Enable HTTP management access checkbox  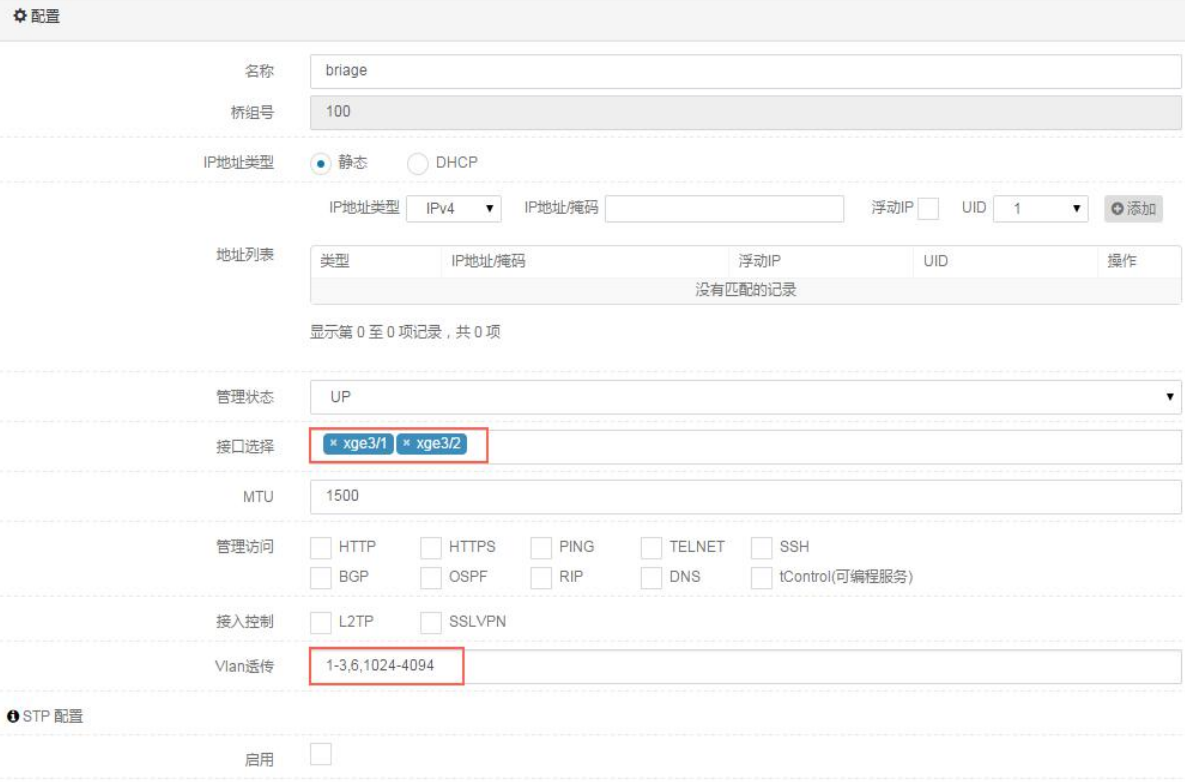320,547
